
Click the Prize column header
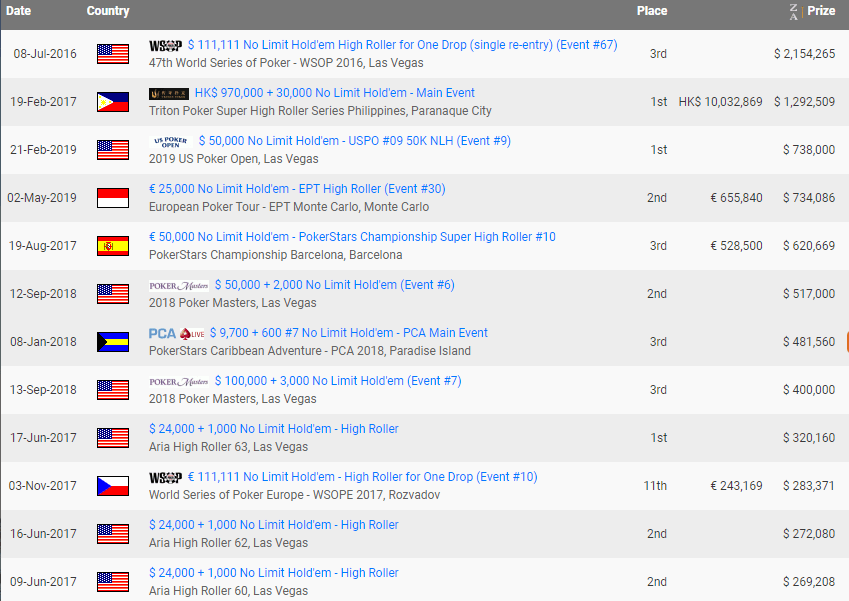(821, 11)
